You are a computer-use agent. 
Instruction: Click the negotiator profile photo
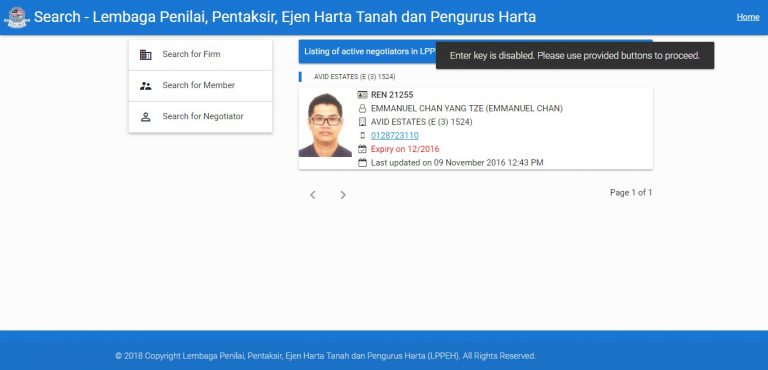(x=325, y=125)
